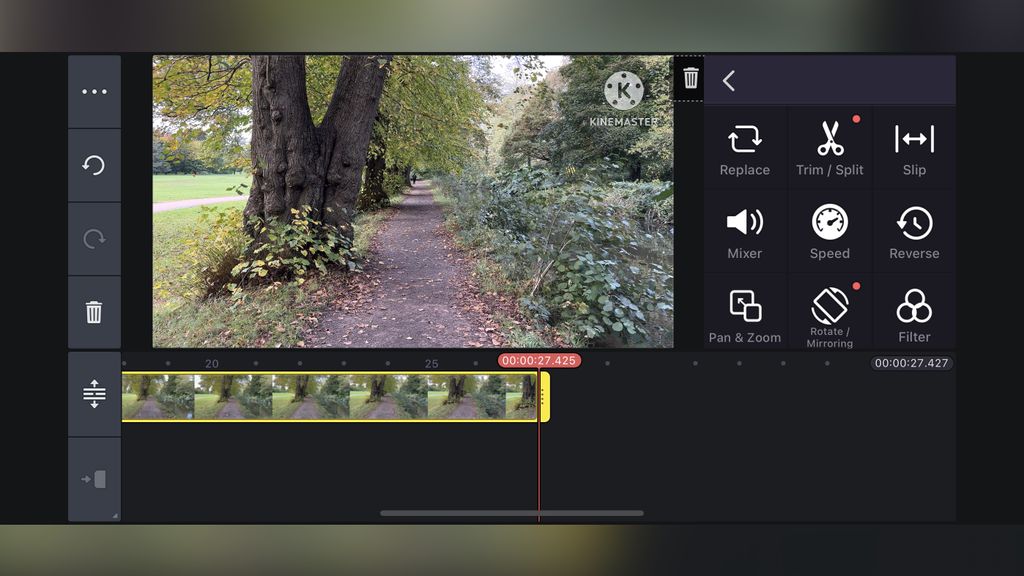This screenshot has width=1024, height=576.
Task: Select the highlighted video clip thumbnail
Action: [330, 397]
